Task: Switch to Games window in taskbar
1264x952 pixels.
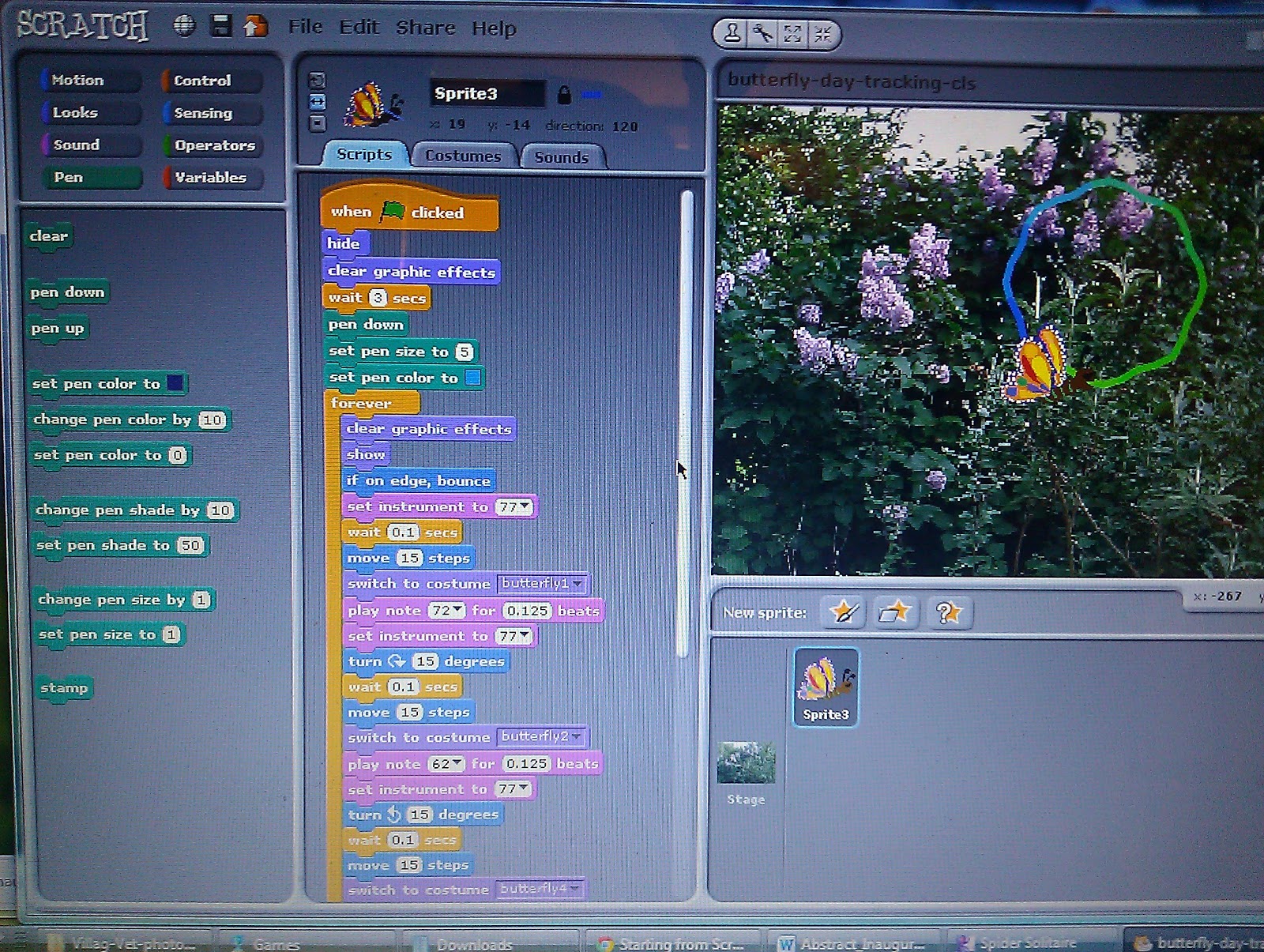Action: point(276,944)
